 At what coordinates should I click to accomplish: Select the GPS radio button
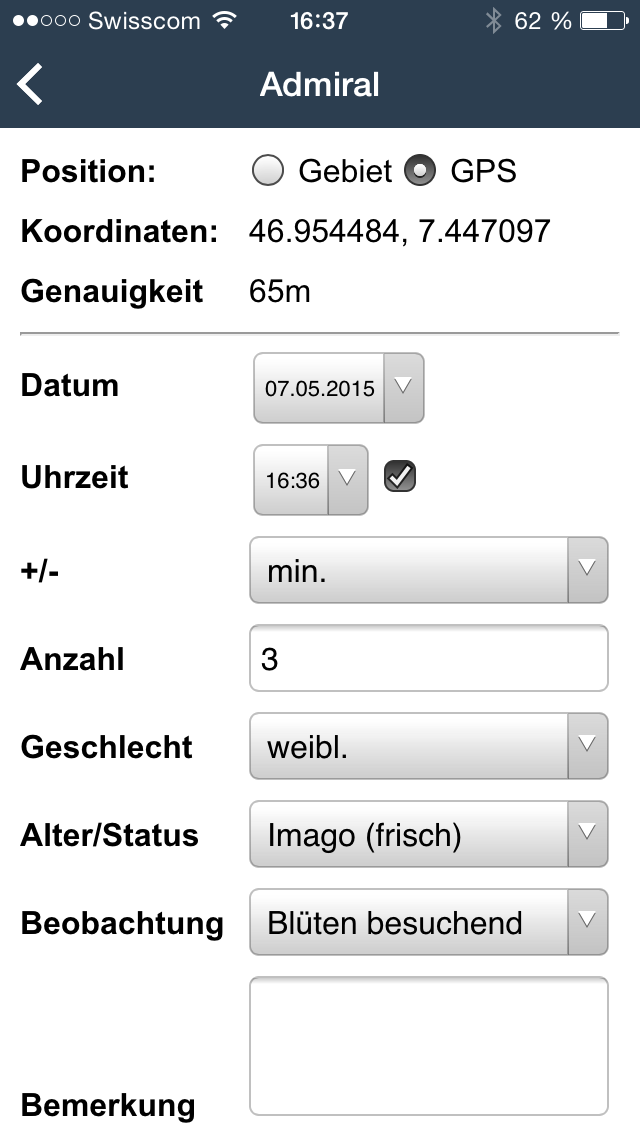(x=420, y=172)
